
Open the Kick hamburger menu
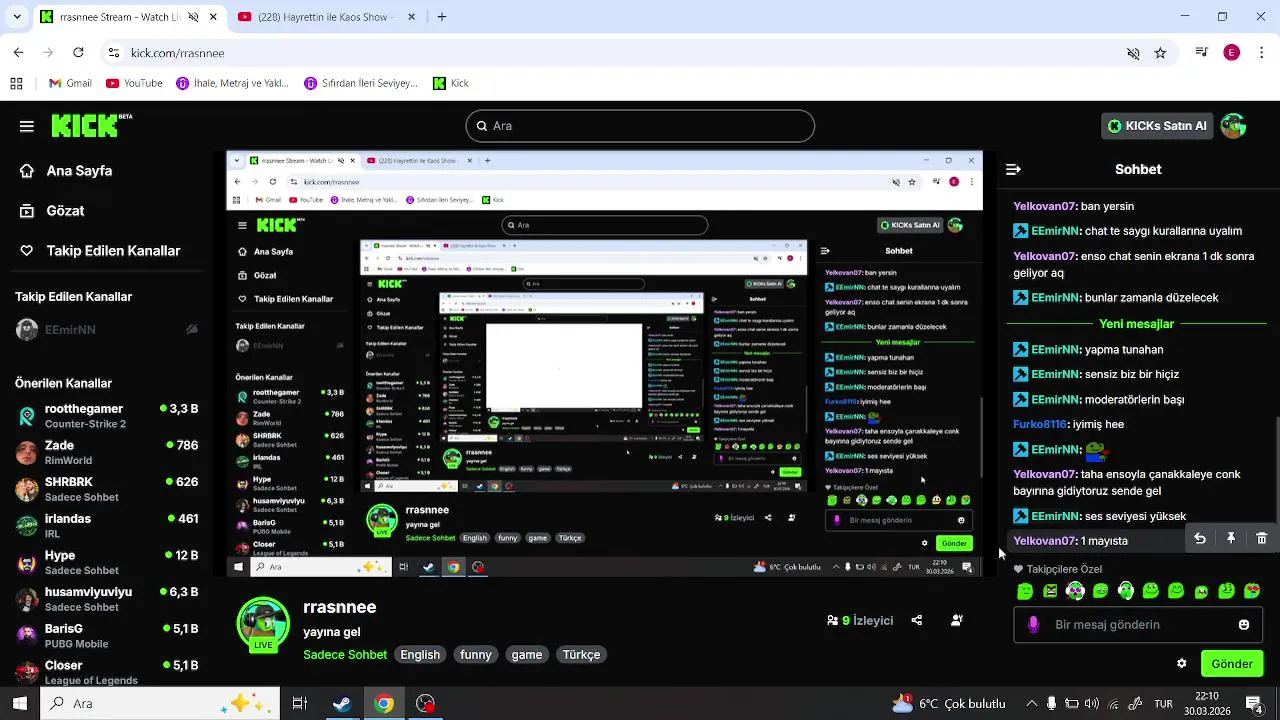tap(27, 126)
